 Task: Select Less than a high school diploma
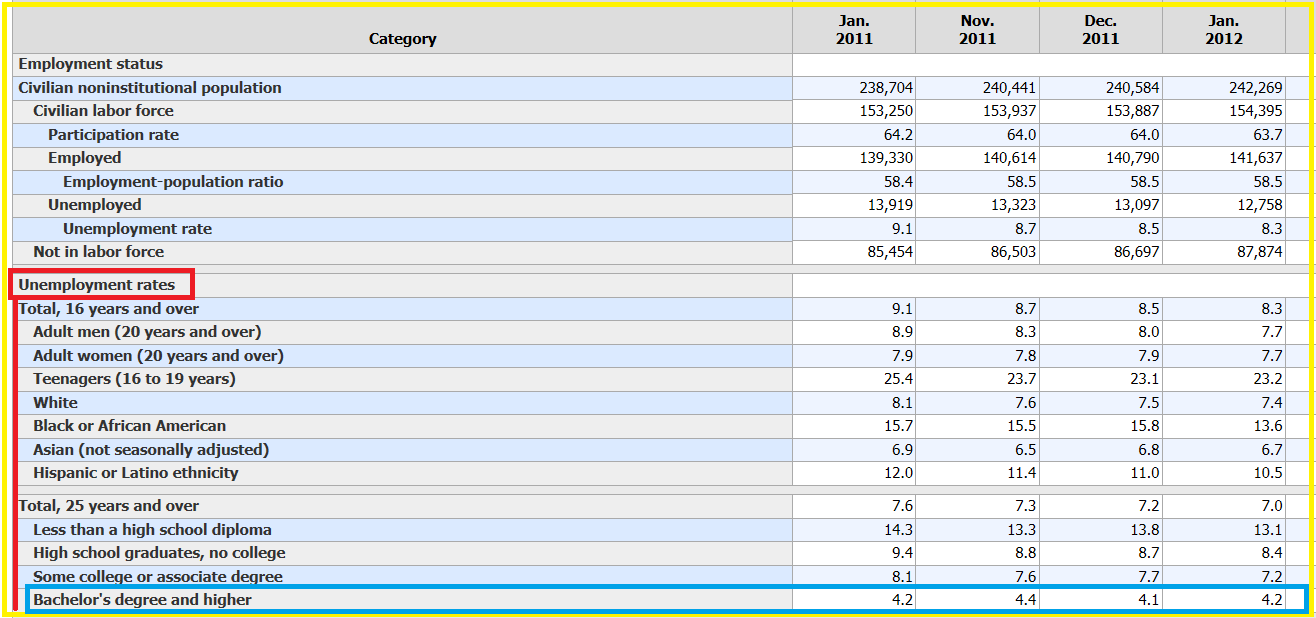[152, 530]
